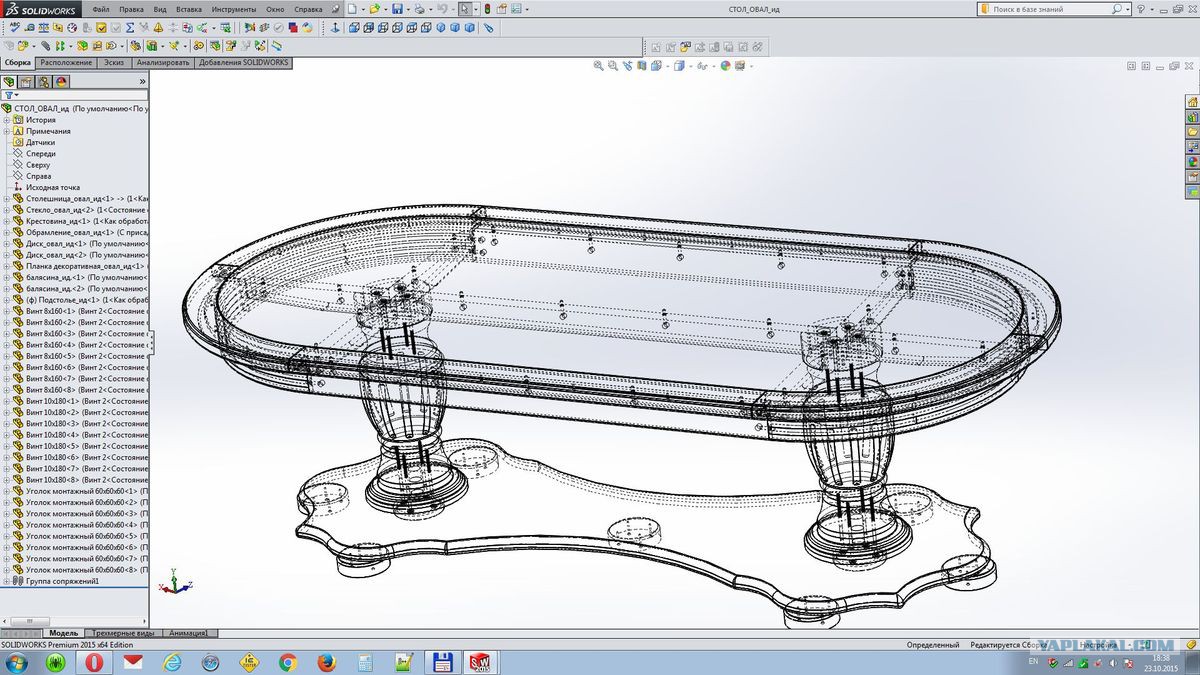Click the pushpin icon next to Справка menu

point(334,9)
